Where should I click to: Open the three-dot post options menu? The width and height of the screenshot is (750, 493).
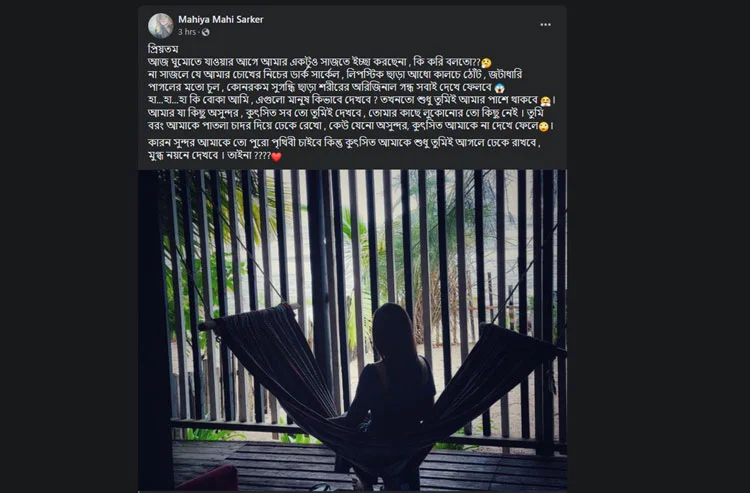click(545, 24)
